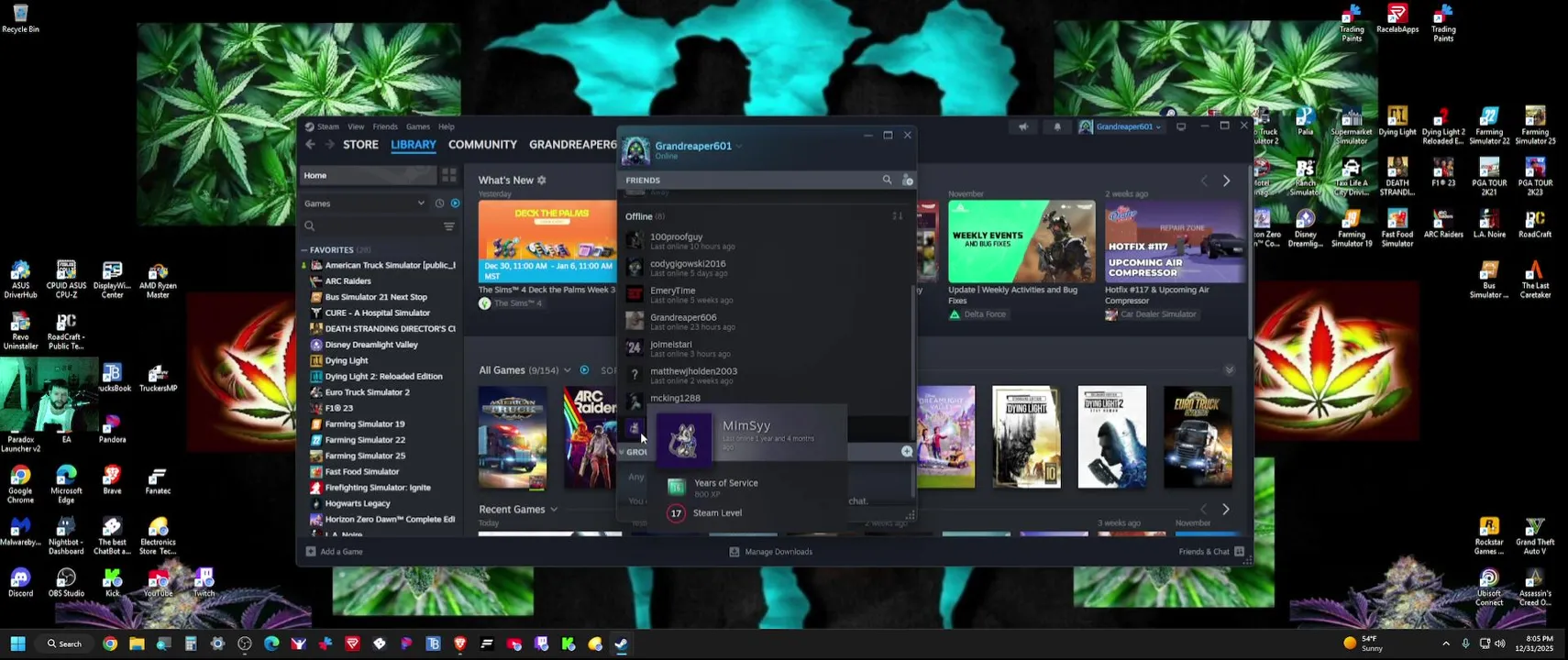Toggle ready-to-play filter beside All Games

pos(584,370)
